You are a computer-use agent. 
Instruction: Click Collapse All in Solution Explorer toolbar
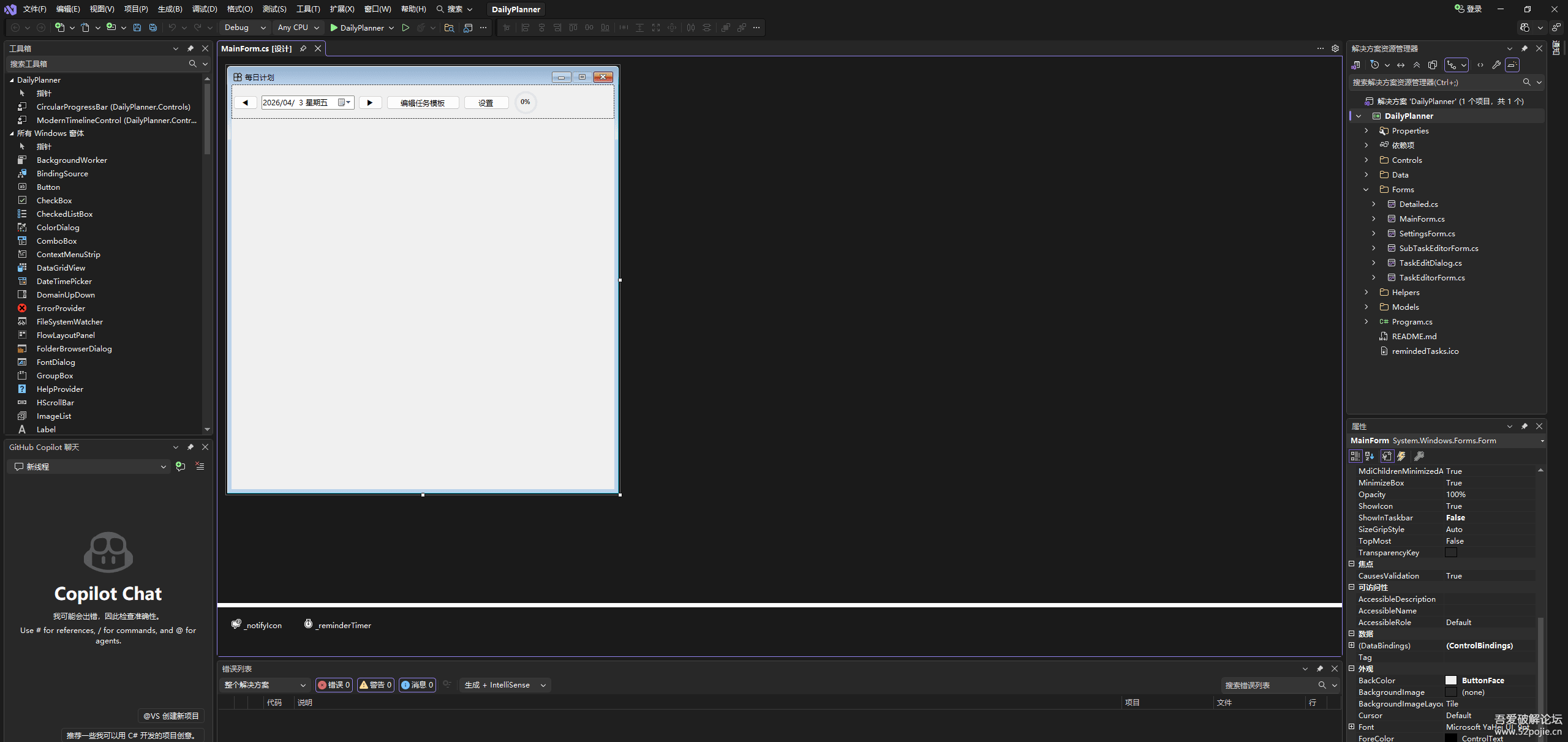point(1417,65)
